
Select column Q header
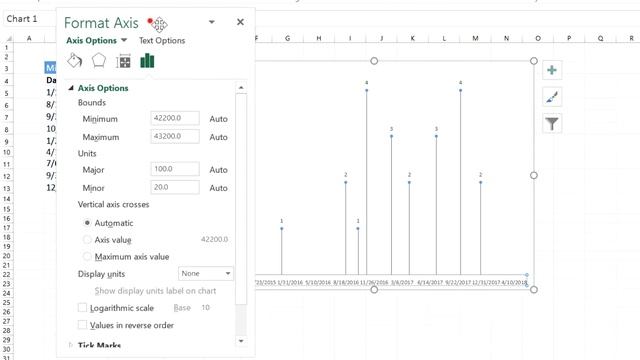click(x=600, y=38)
